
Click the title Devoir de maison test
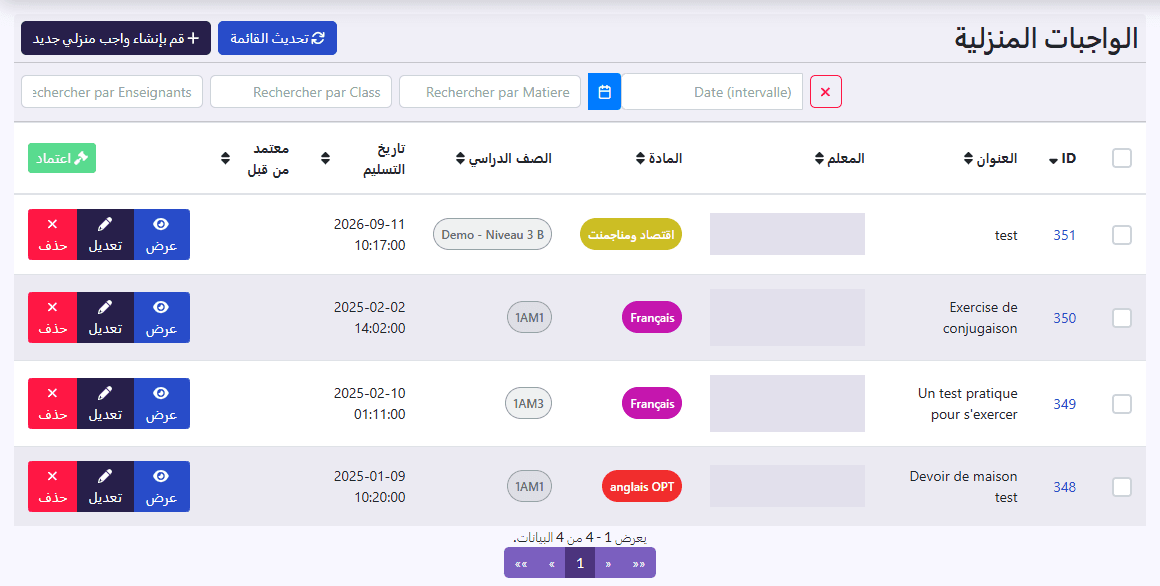[963, 486]
